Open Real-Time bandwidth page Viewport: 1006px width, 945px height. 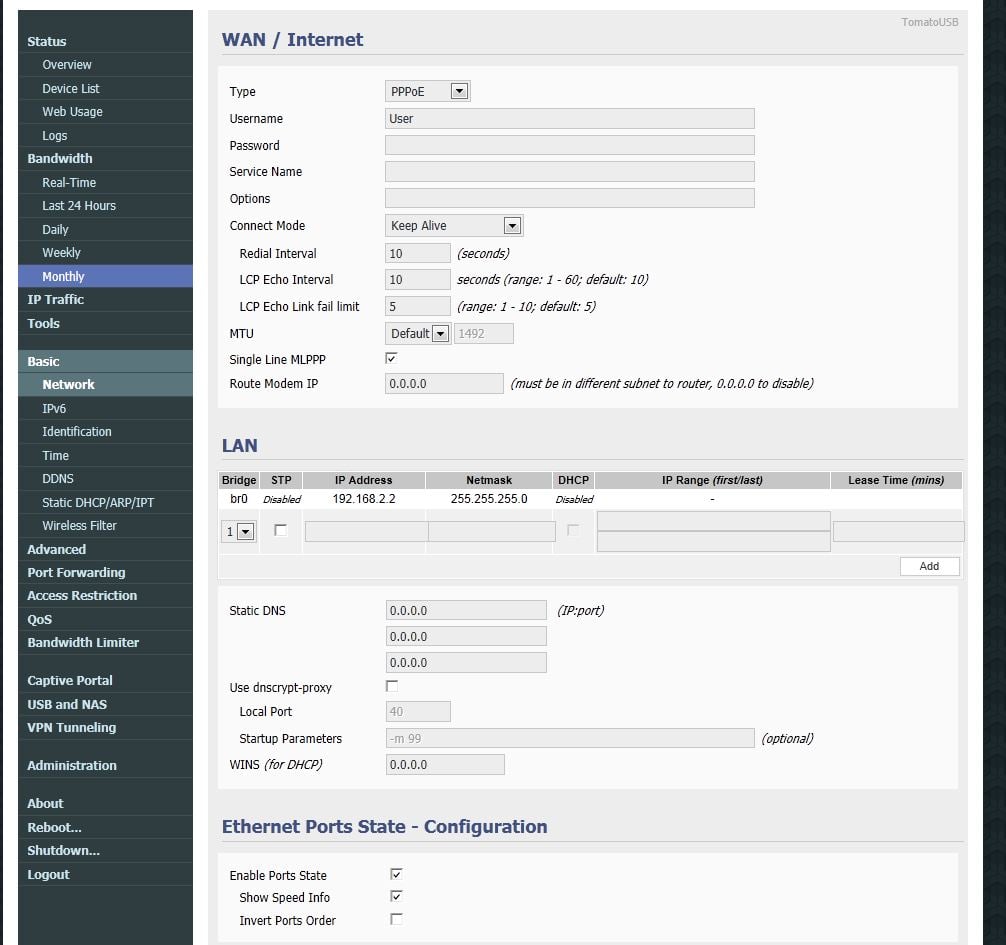tap(69, 182)
